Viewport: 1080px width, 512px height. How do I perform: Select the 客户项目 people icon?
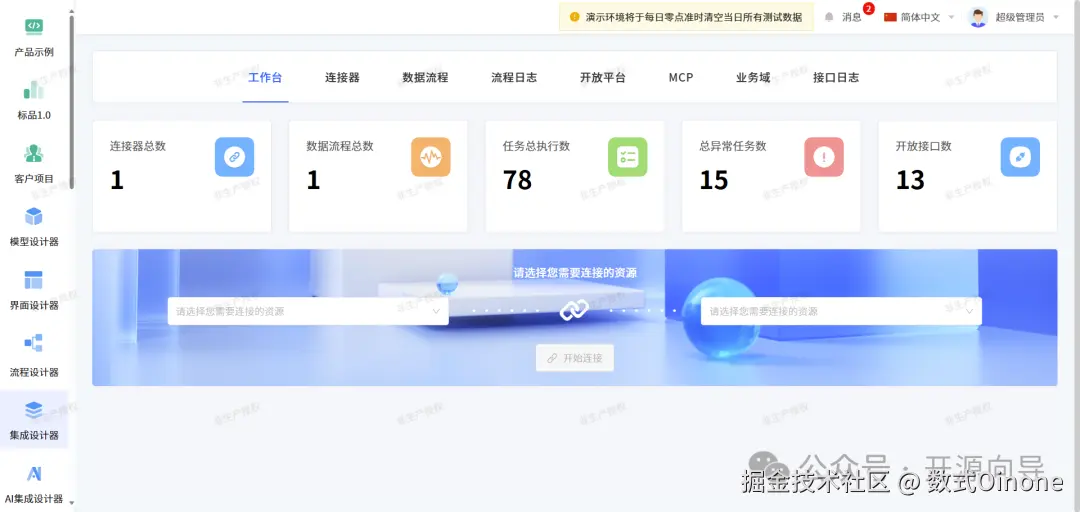click(34, 153)
